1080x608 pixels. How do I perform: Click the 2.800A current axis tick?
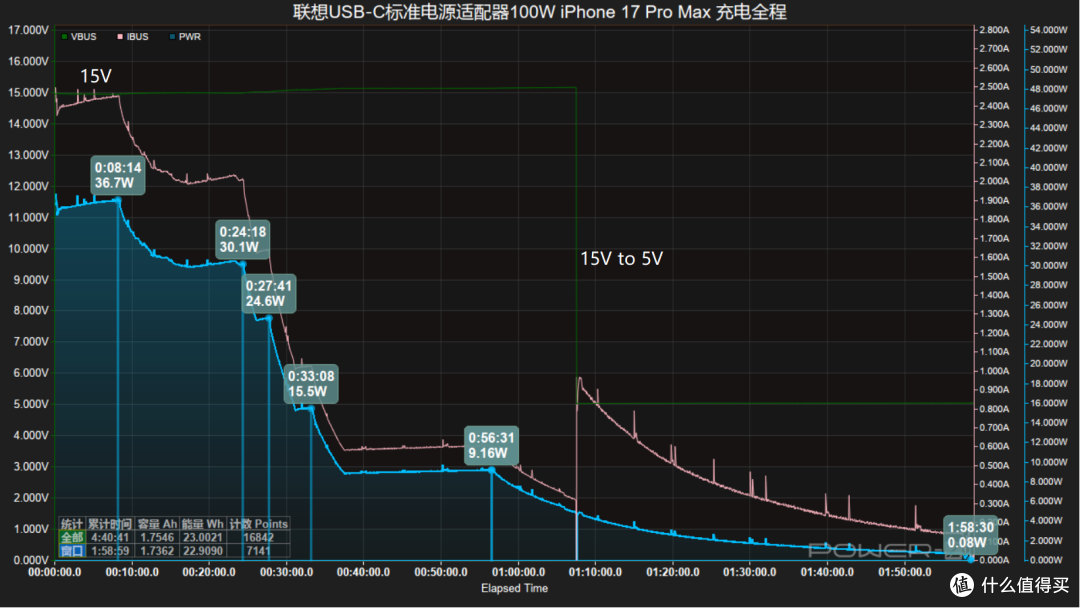pyautogui.click(x=994, y=30)
